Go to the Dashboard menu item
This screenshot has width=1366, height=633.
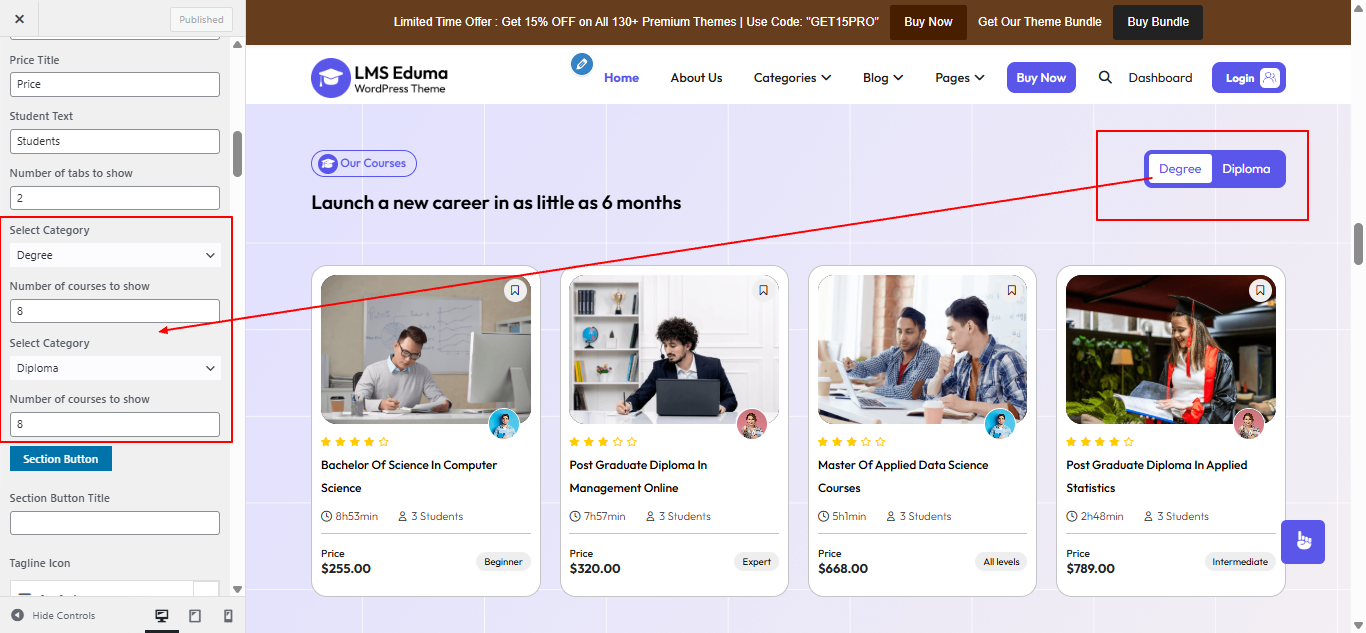(1160, 77)
